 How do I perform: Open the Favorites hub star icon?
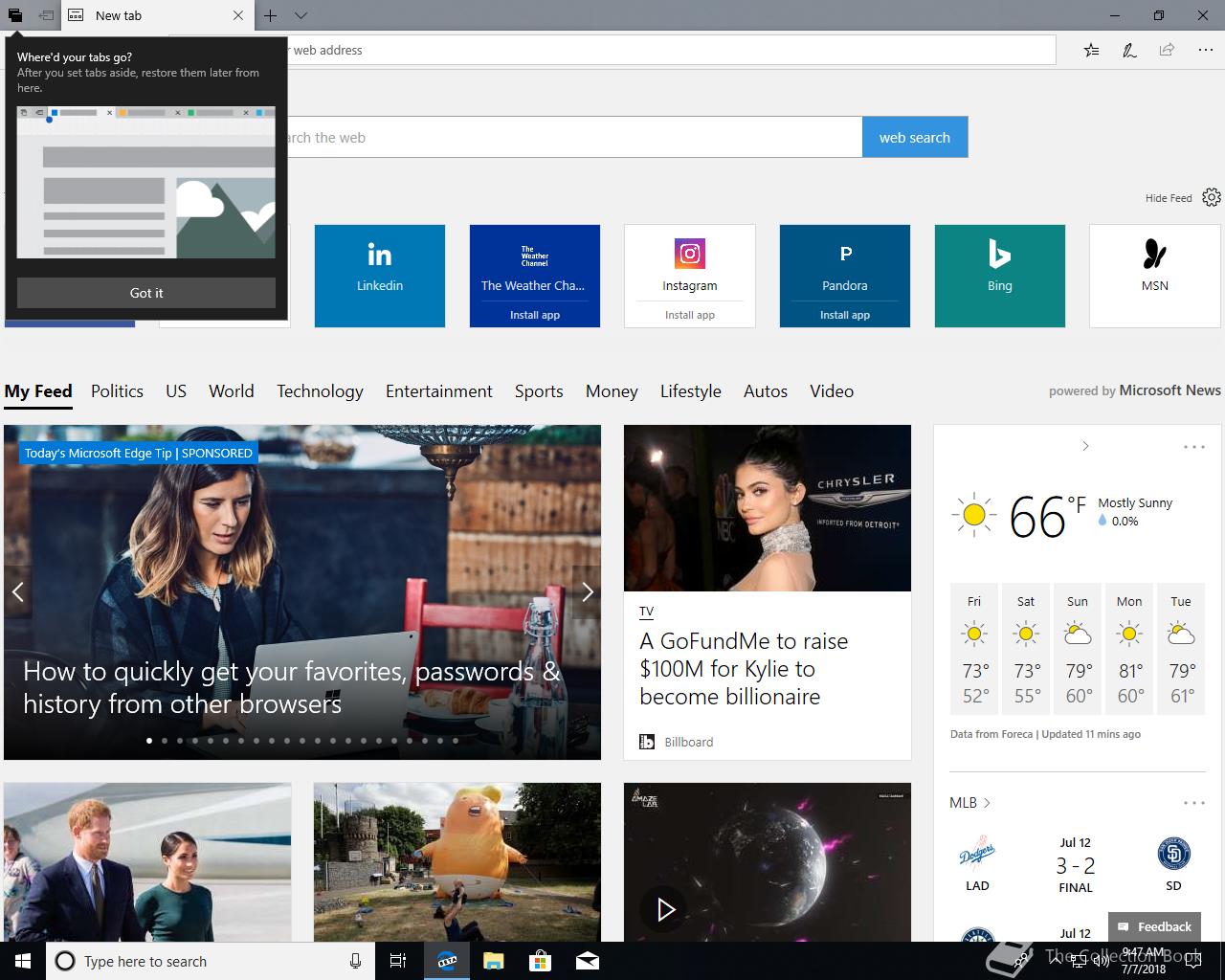pos(1092,50)
